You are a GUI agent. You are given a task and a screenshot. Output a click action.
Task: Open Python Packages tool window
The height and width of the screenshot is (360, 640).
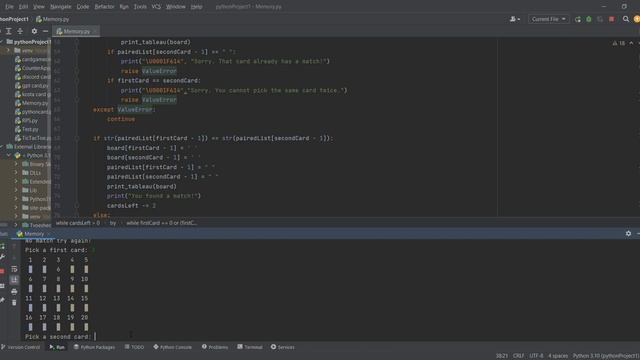[94, 347]
